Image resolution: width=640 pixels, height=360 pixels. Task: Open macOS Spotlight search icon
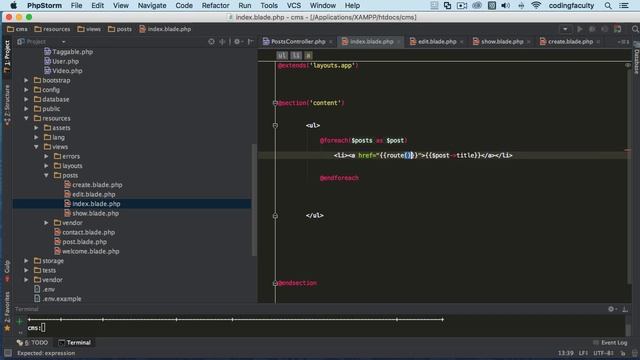pyautogui.click(x=608, y=6)
